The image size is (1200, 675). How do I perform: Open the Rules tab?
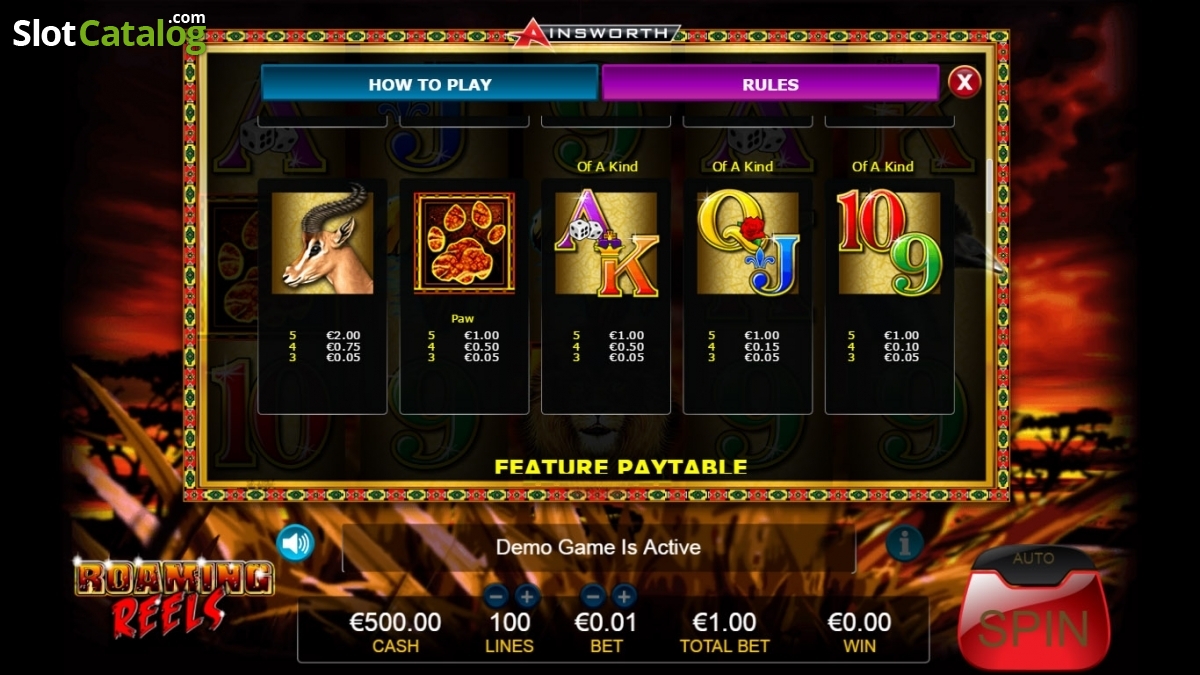tap(770, 84)
